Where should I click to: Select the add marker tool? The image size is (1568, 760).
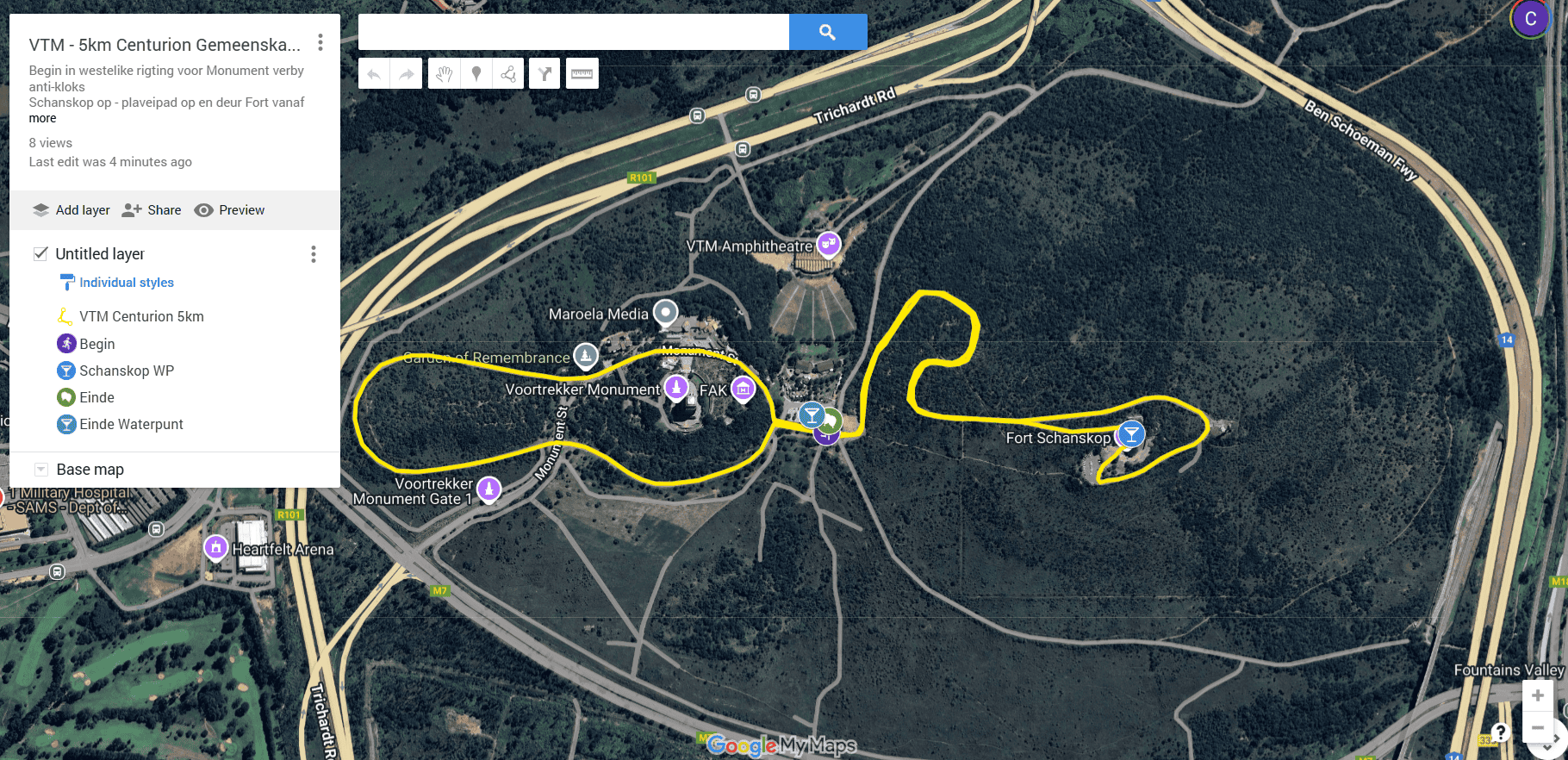476,74
